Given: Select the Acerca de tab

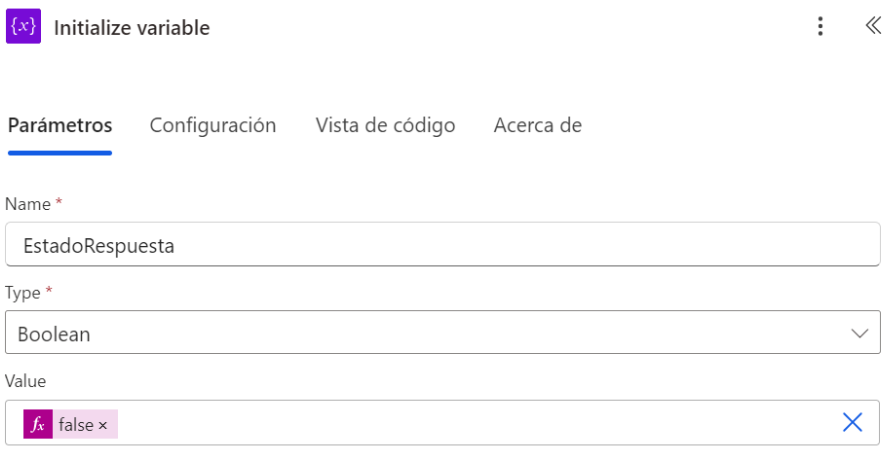Looking at the screenshot, I should [x=538, y=126].
